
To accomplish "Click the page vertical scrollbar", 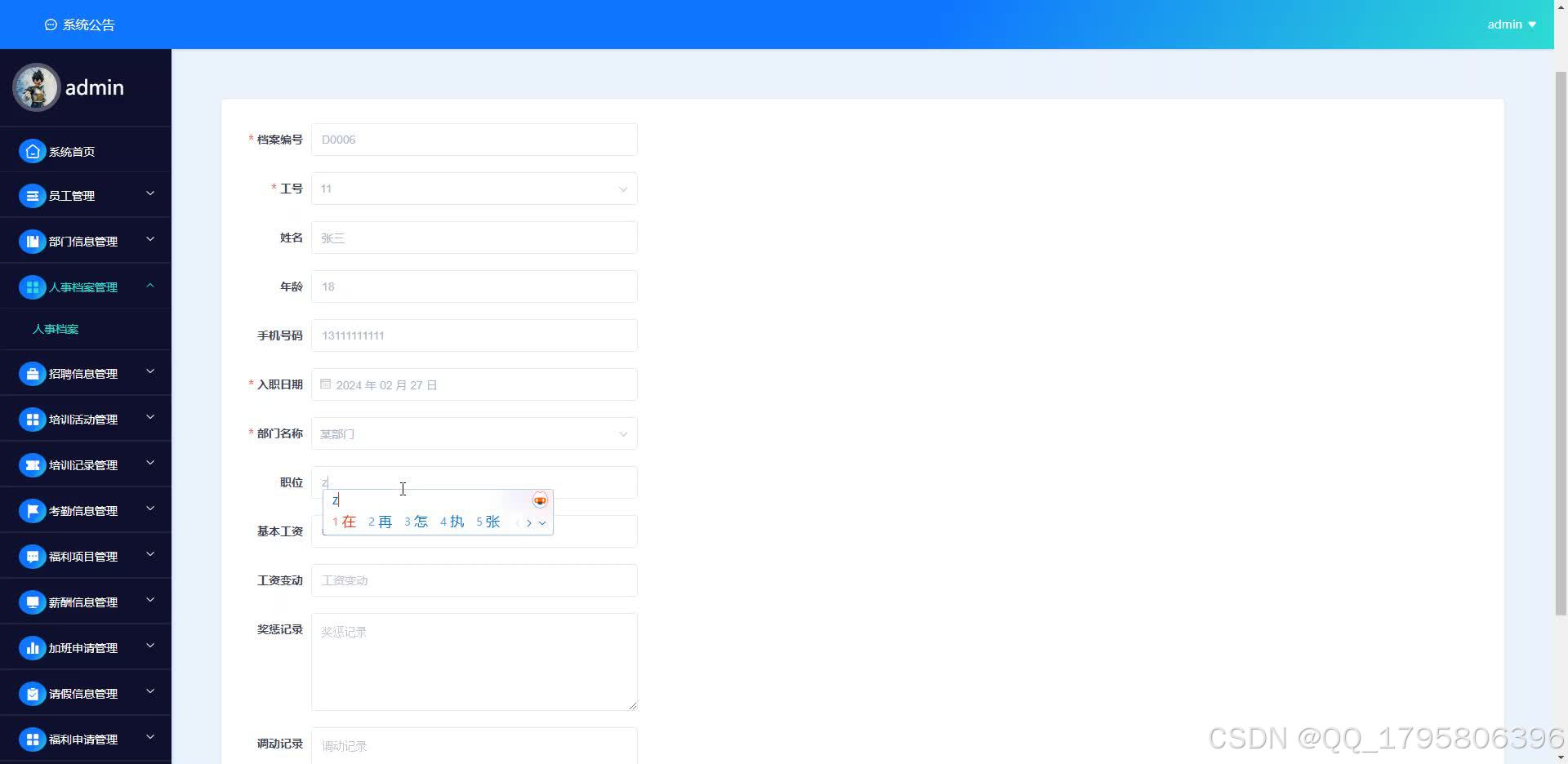I will (1561, 343).
